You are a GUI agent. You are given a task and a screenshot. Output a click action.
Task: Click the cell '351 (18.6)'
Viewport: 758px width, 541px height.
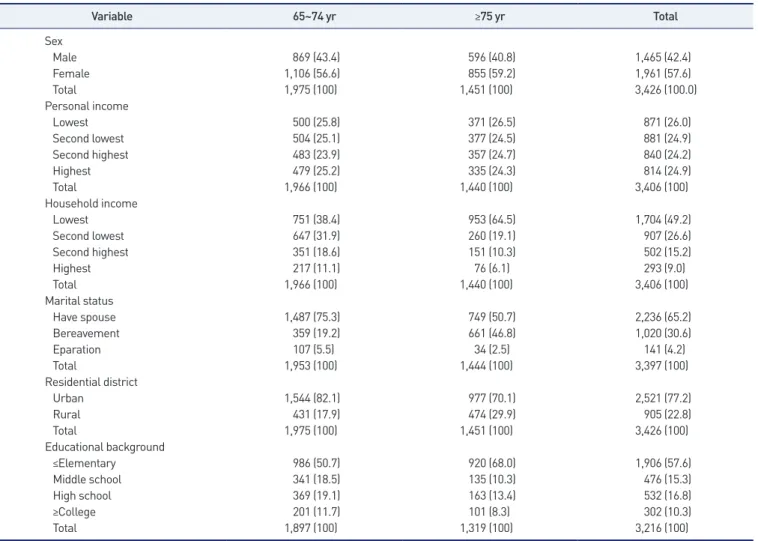click(x=316, y=252)
